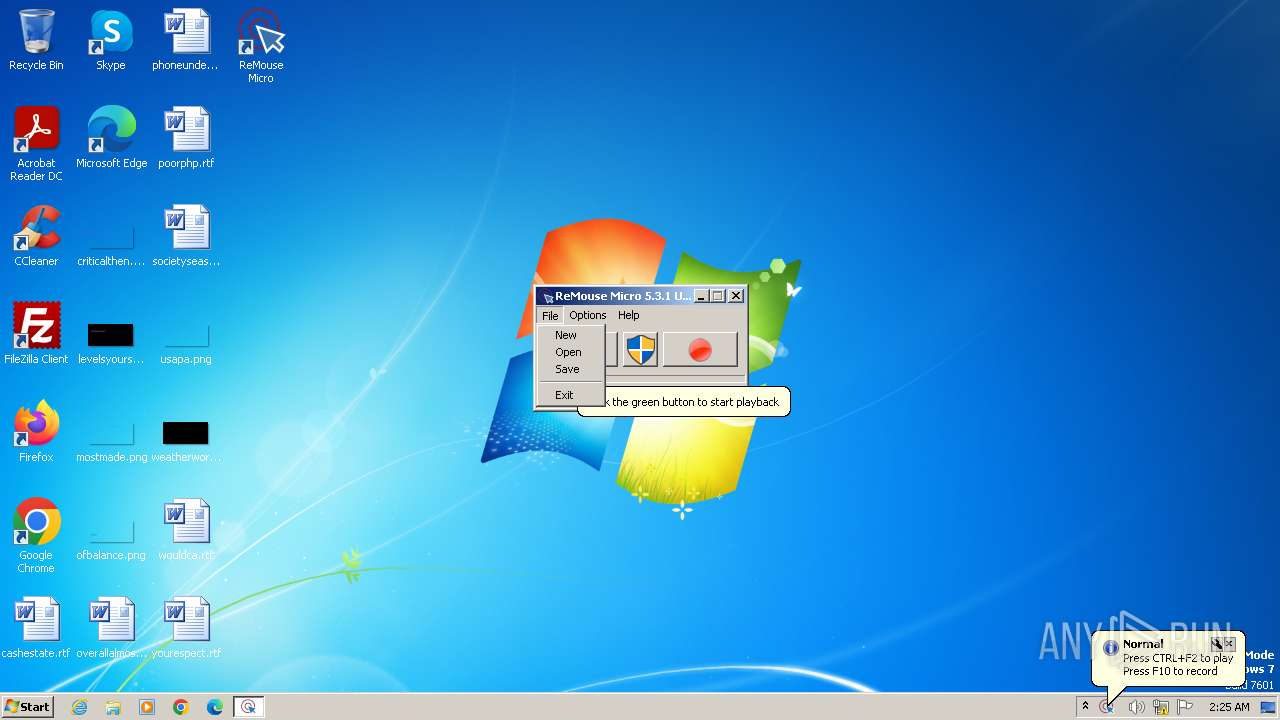Image resolution: width=1280 pixels, height=720 pixels.
Task: Select the poorphp.rtf file icon
Action: pos(186,138)
